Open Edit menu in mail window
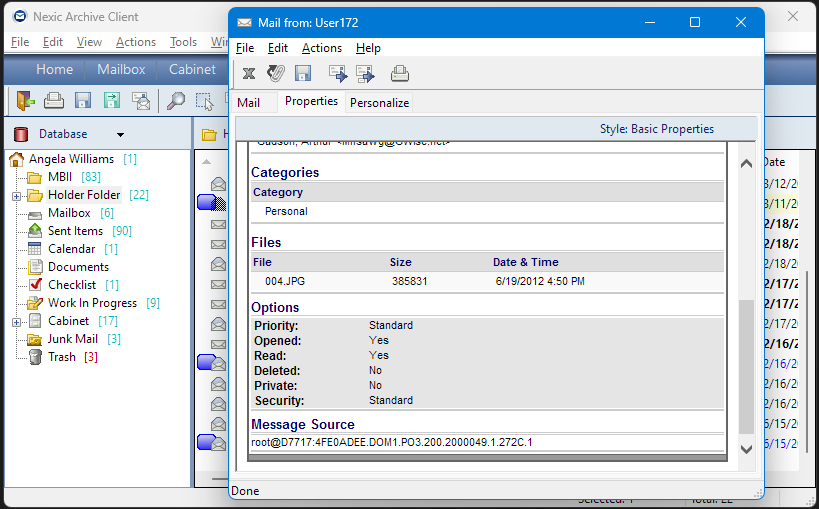This screenshot has height=509, width=819. click(x=277, y=48)
